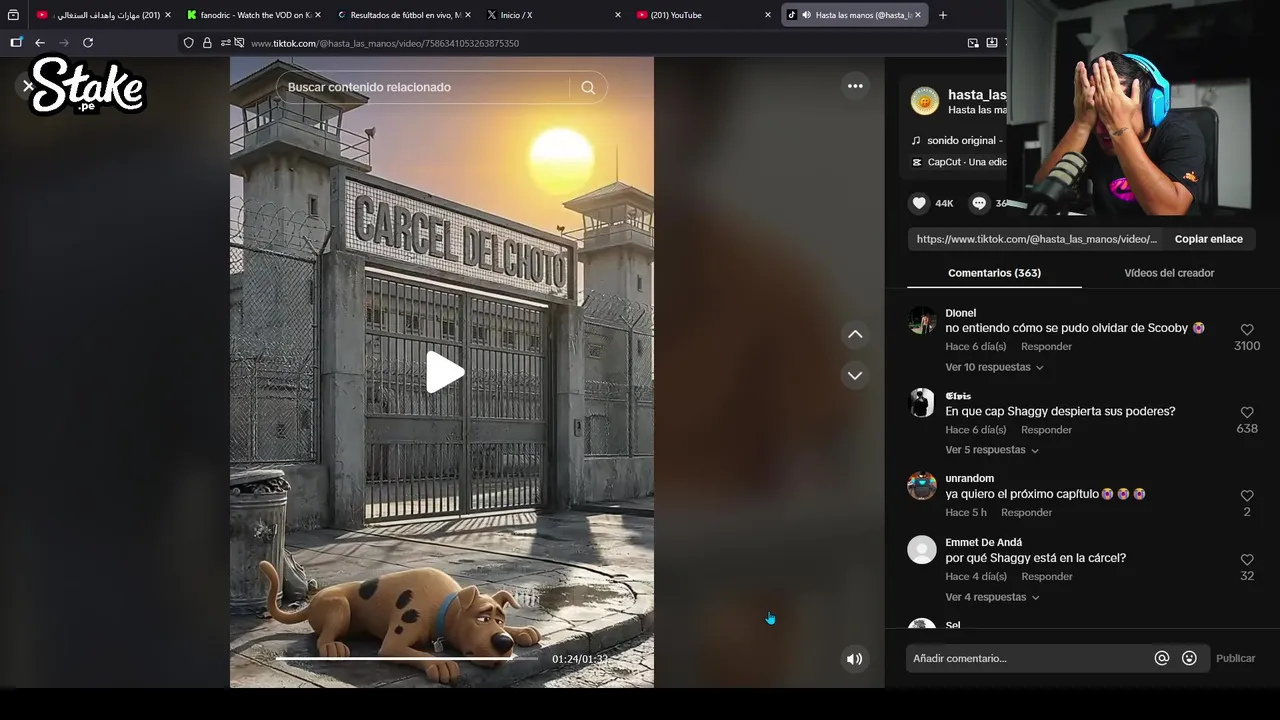Like Emmet De Andá's comment
The height and width of the screenshot is (720, 1280).
(x=1247, y=560)
